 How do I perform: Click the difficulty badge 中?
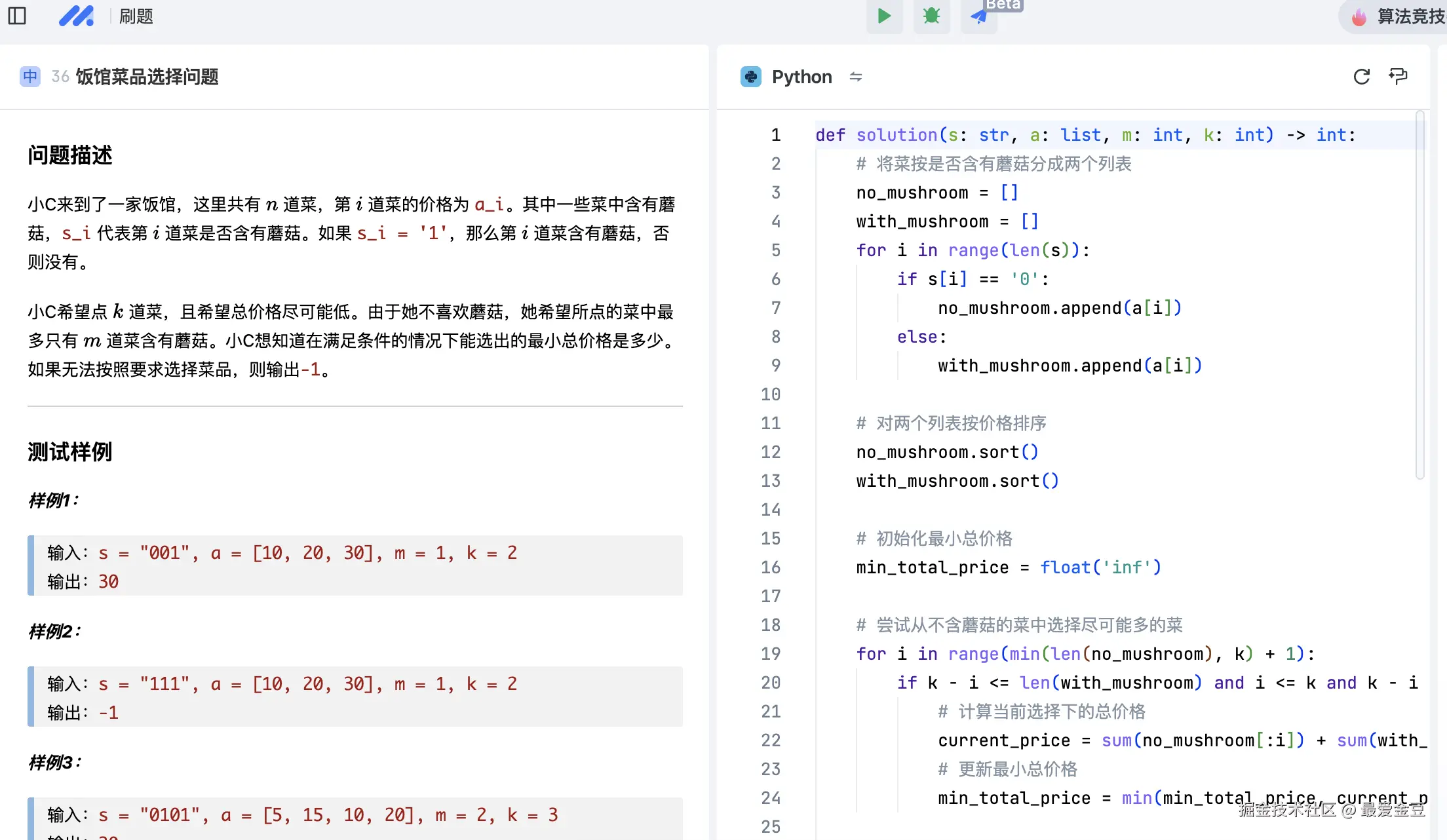29,77
